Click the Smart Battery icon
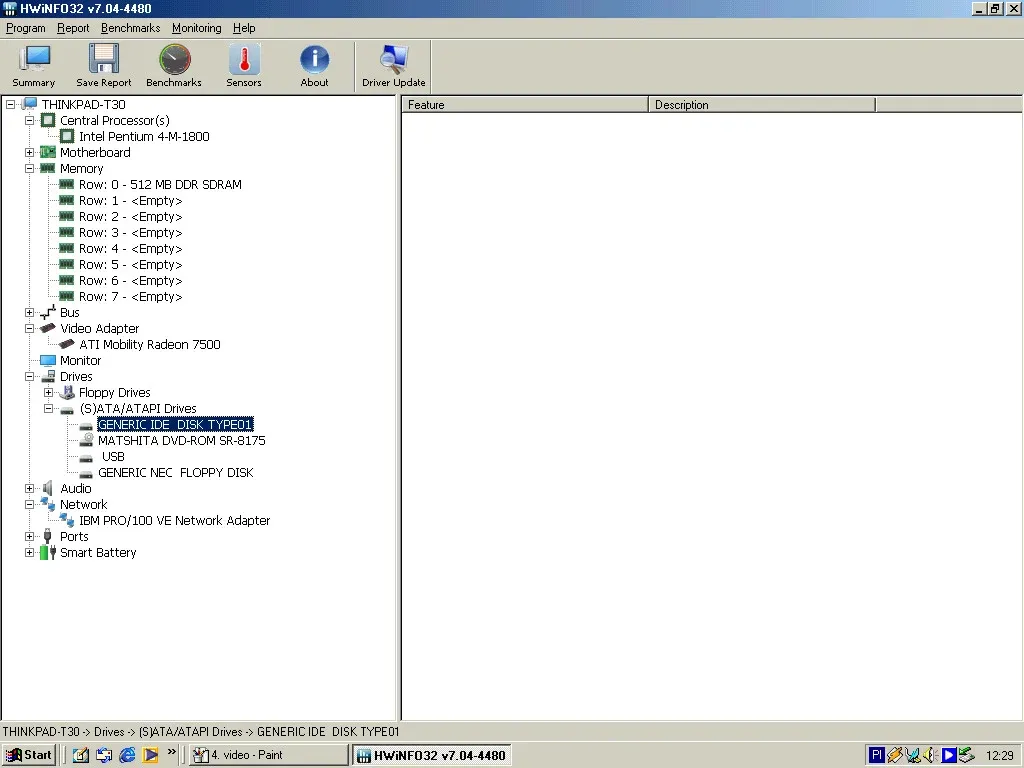Image resolution: width=1024 pixels, height=768 pixels. [48, 552]
